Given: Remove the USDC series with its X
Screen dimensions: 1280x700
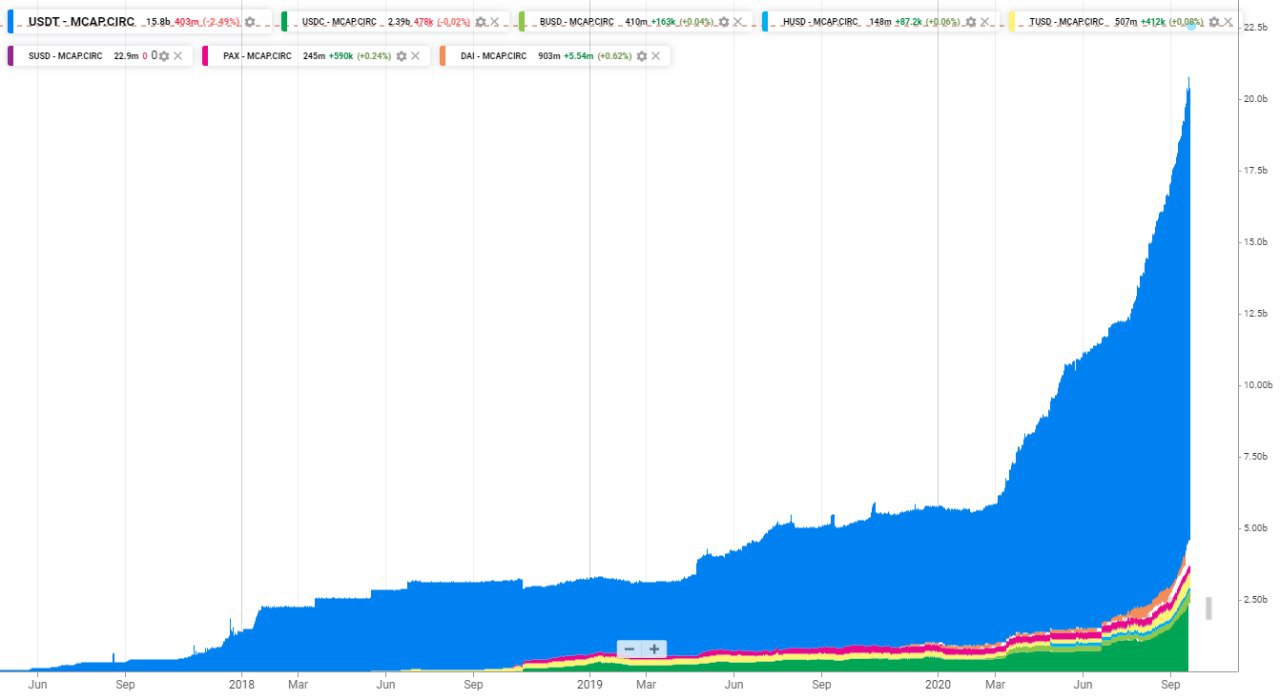Looking at the screenshot, I should [495, 22].
